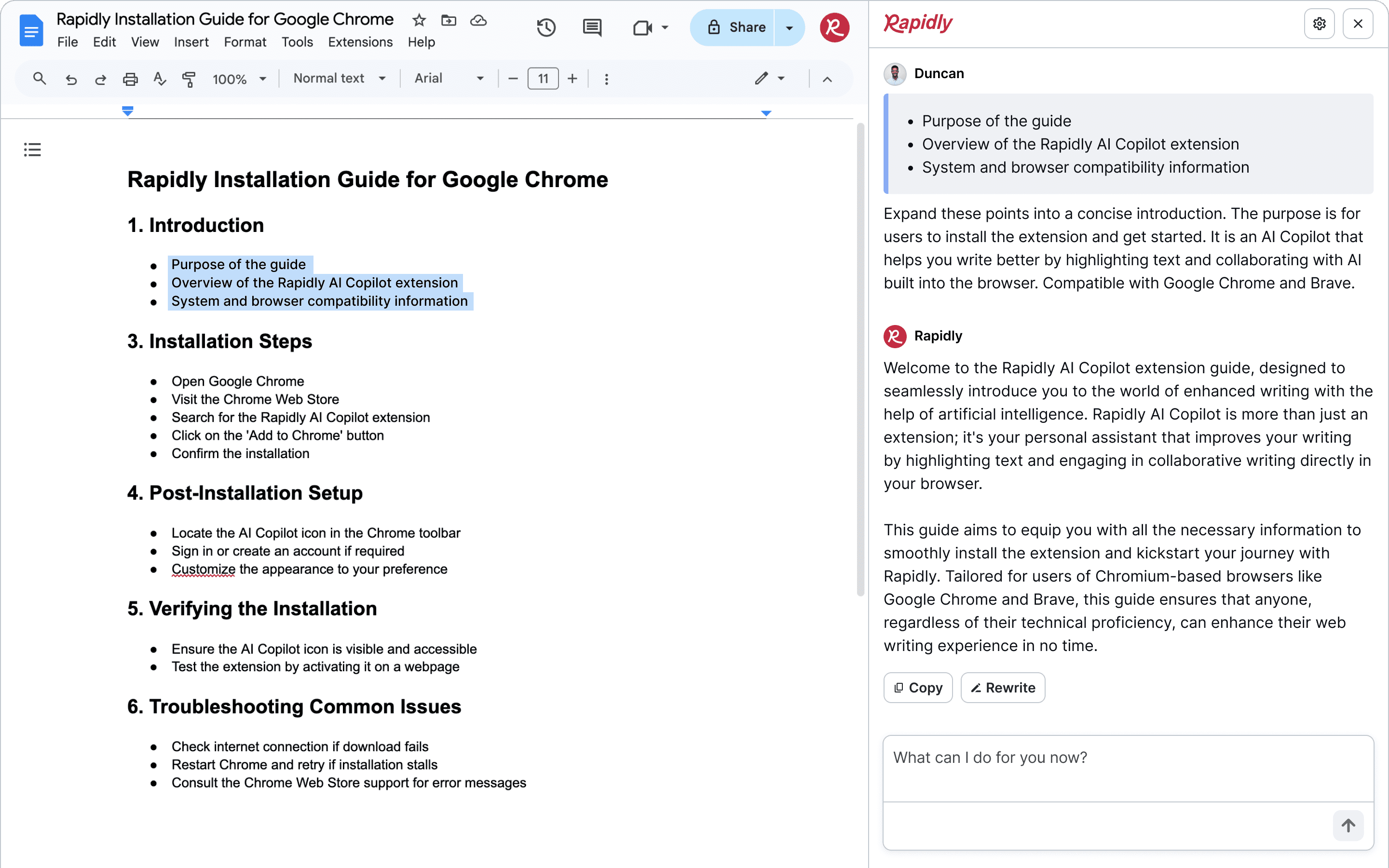This screenshot has width=1389, height=868.
Task: Open version history
Action: (546, 27)
